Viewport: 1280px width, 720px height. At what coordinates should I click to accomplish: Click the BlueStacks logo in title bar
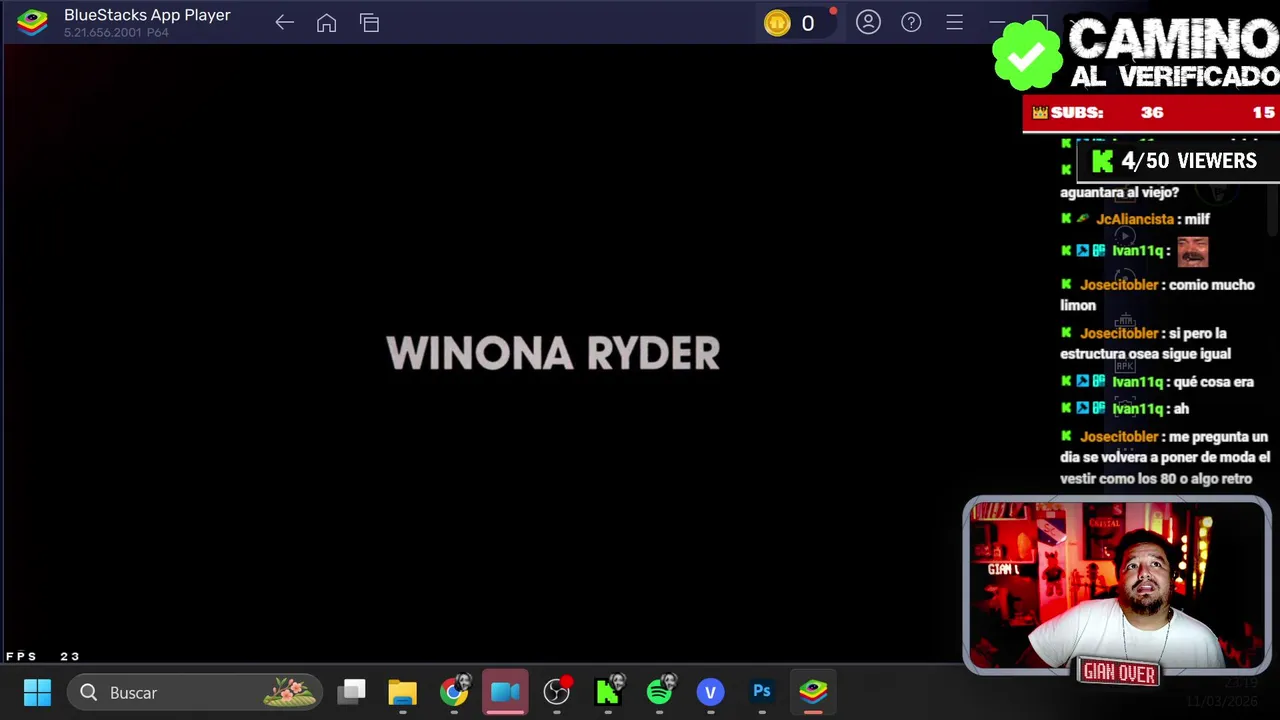click(32, 22)
